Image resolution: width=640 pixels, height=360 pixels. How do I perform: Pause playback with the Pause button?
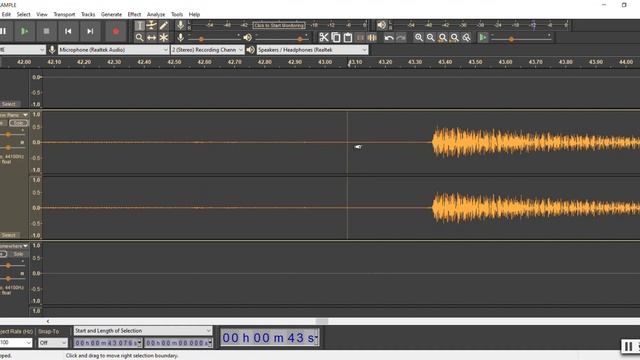point(3,31)
